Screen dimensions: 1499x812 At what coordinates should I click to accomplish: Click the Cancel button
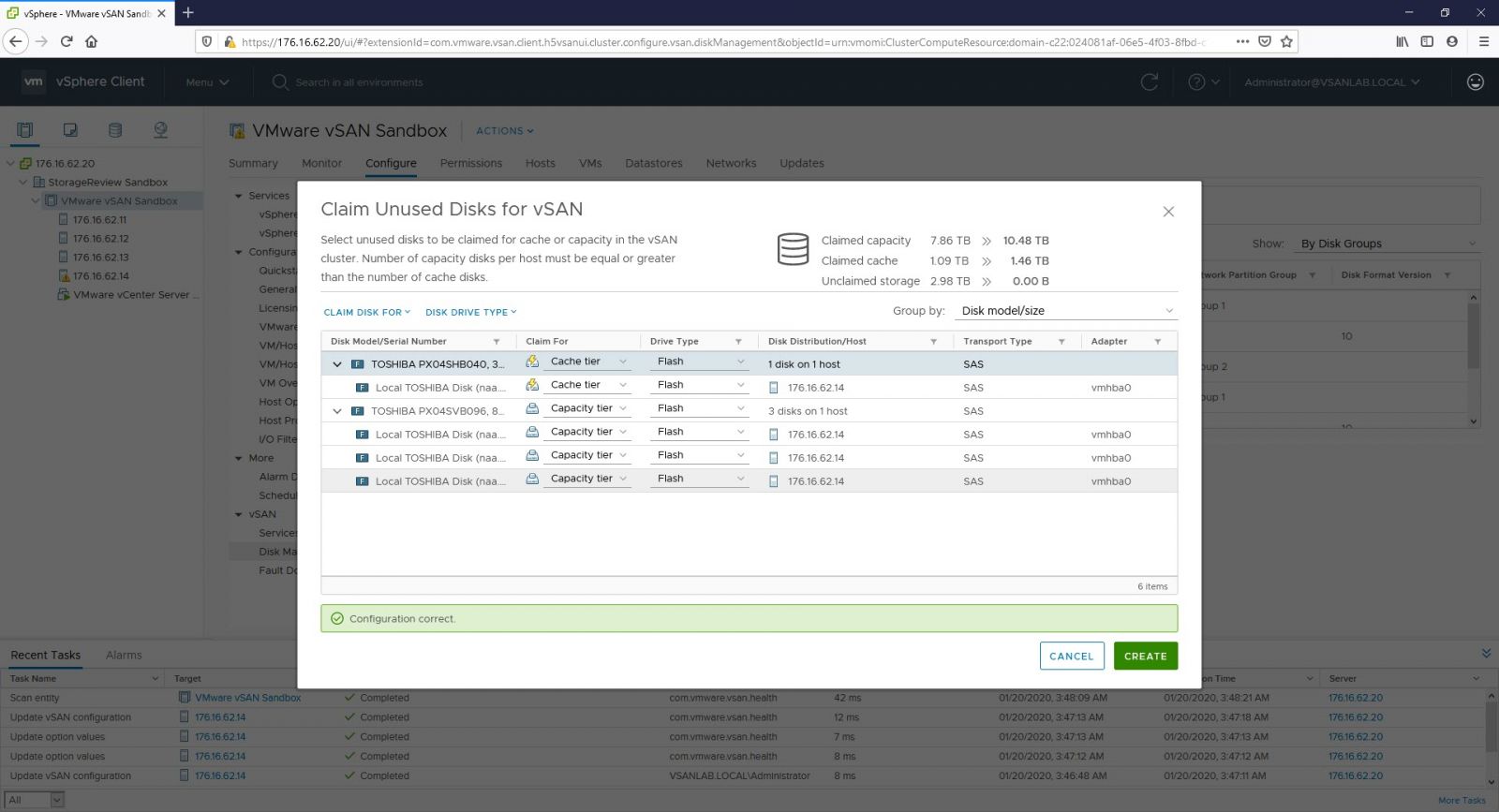click(1071, 657)
